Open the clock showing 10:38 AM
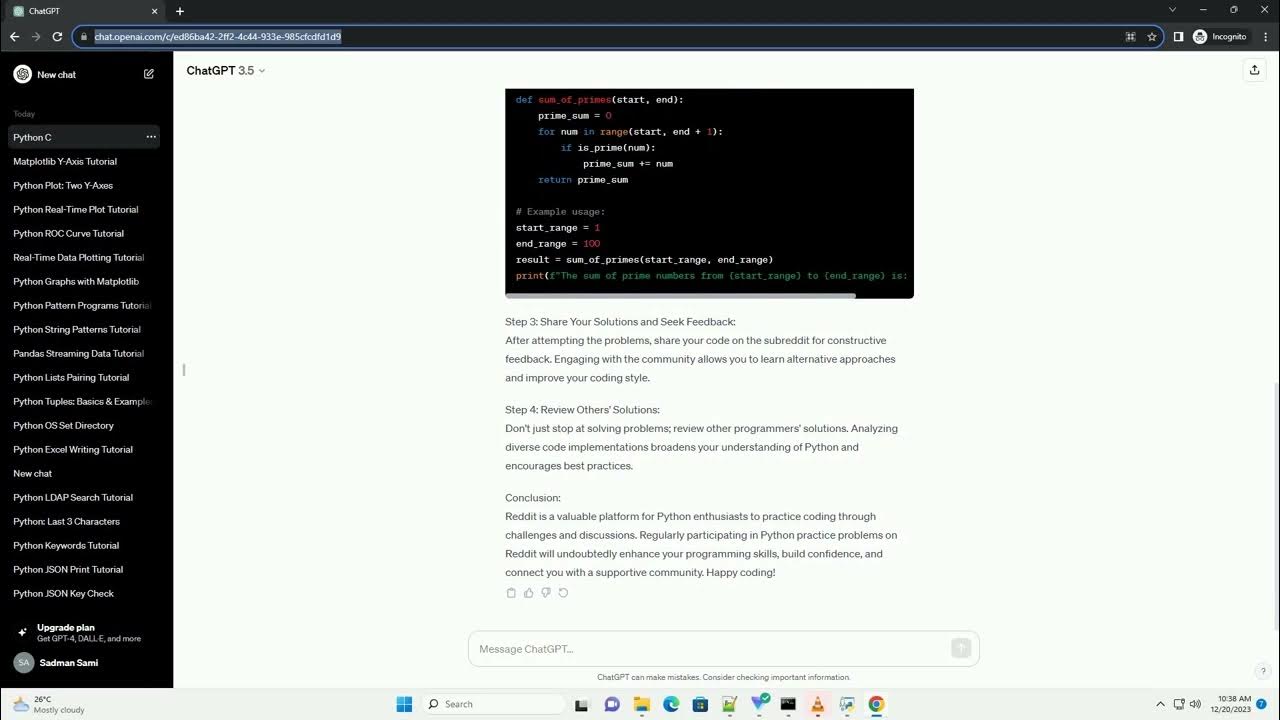Image resolution: width=1280 pixels, height=720 pixels. coord(1229,704)
